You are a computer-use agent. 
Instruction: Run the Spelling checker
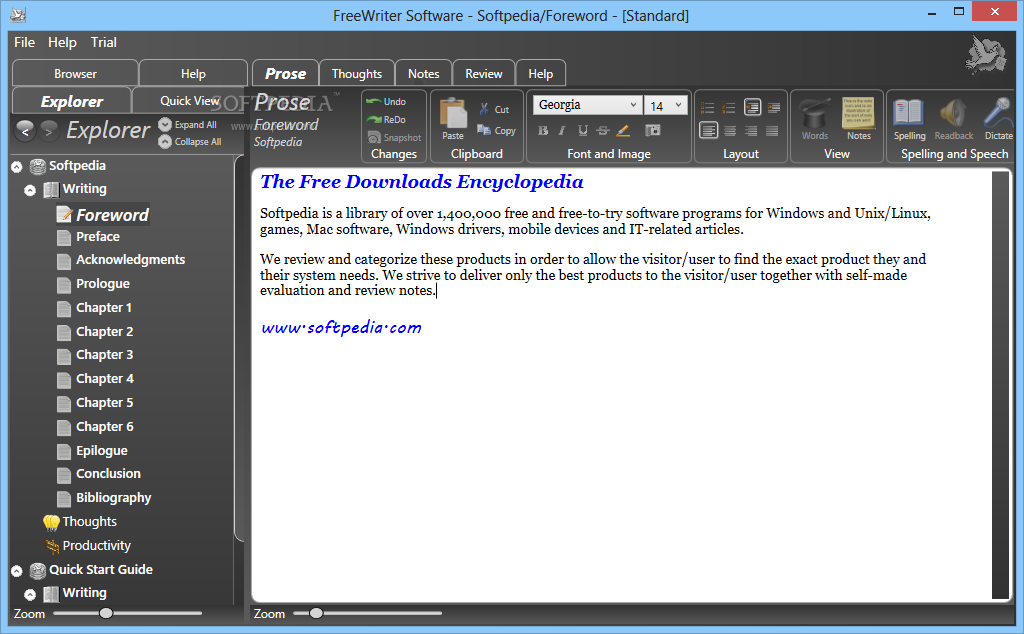[909, 119]
